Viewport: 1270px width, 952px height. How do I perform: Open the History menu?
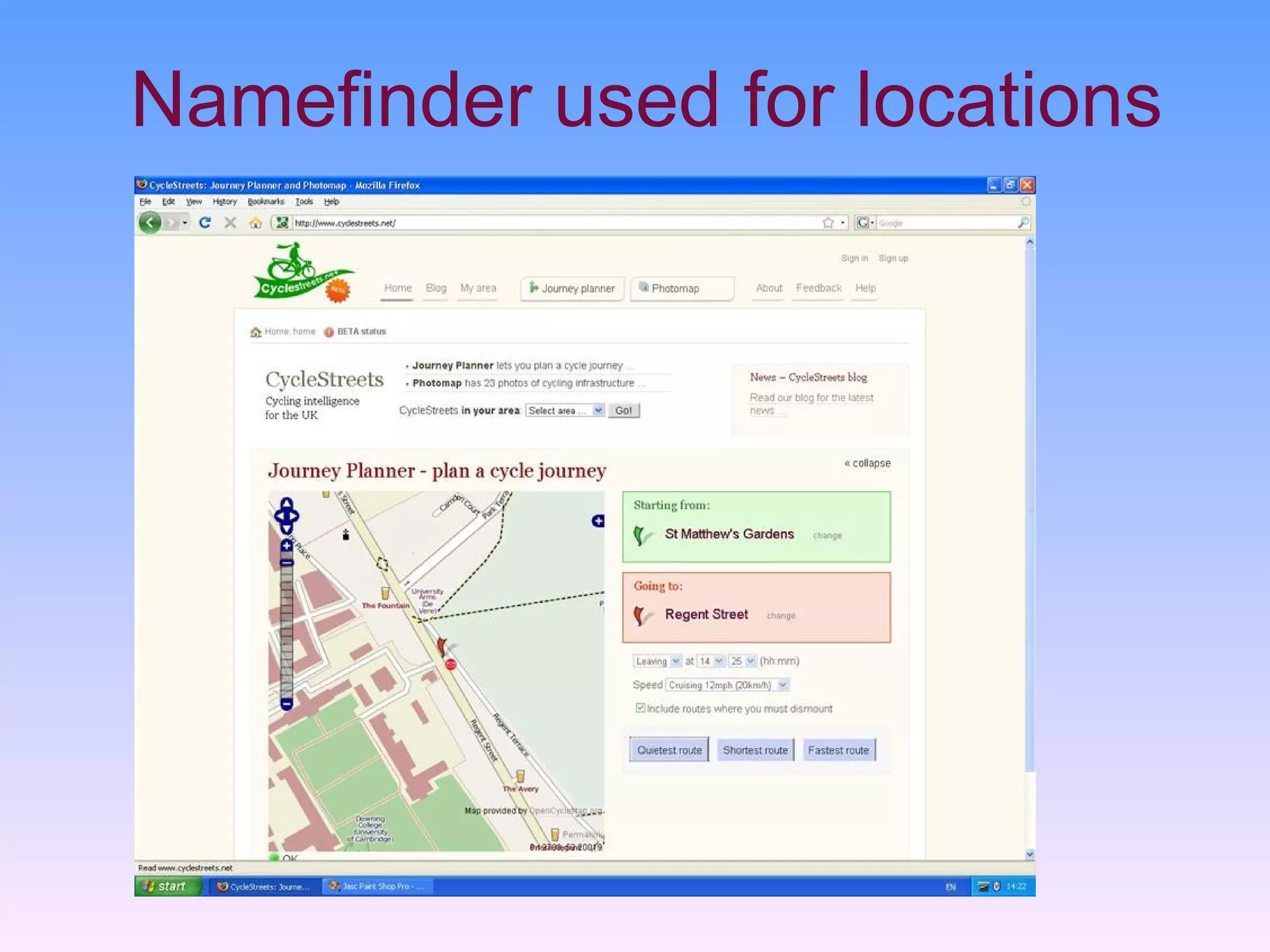point(224,201)
